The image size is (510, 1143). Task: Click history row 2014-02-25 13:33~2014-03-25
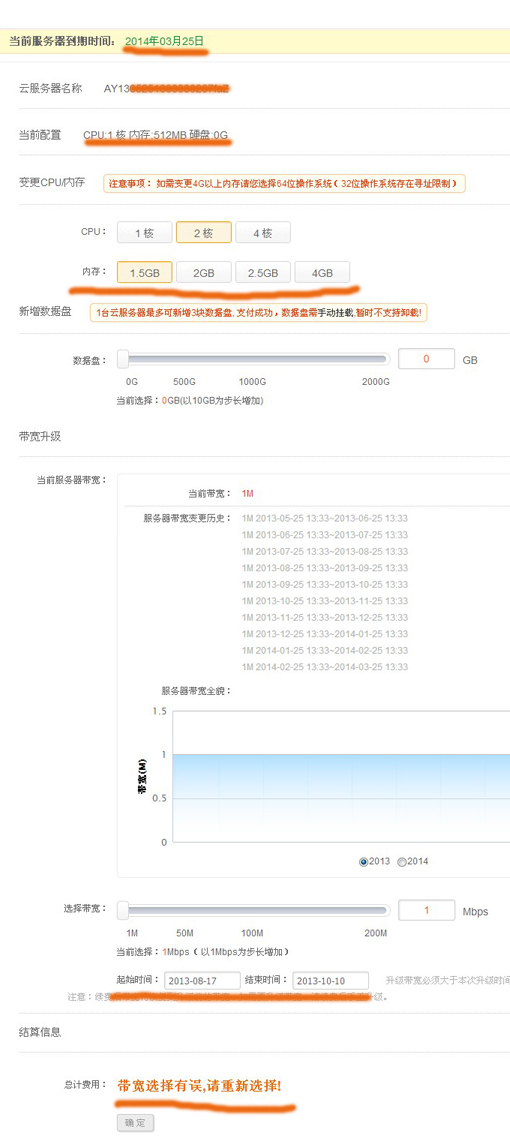325,667
